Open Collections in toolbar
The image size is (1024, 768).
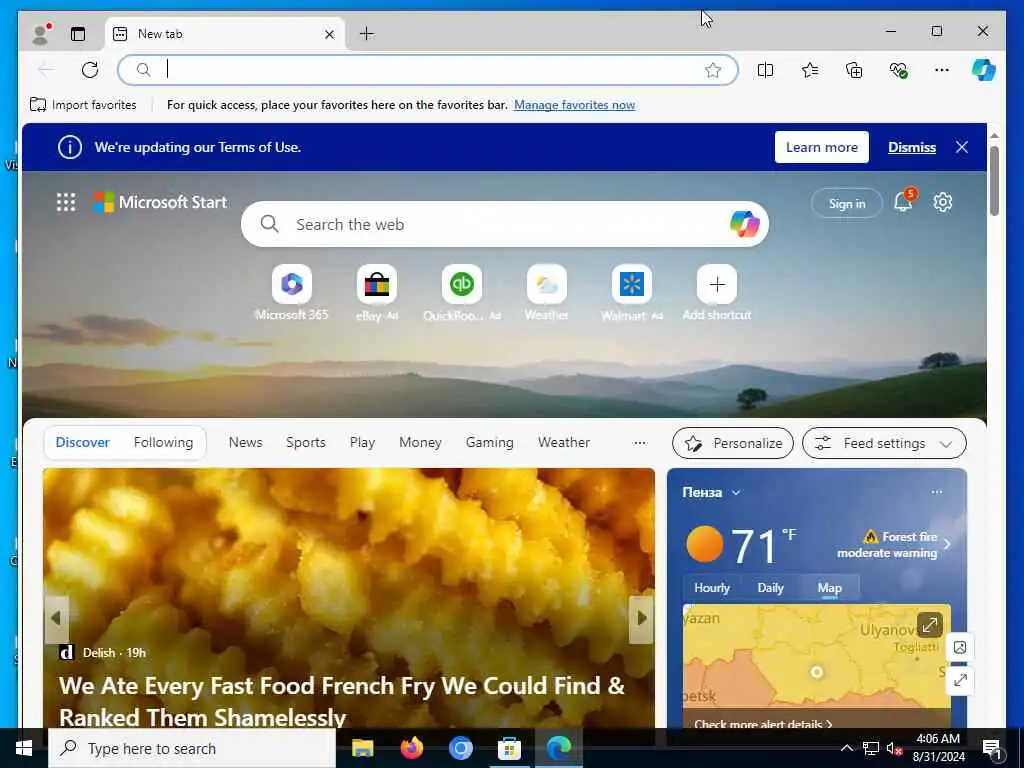pos(854,70)
